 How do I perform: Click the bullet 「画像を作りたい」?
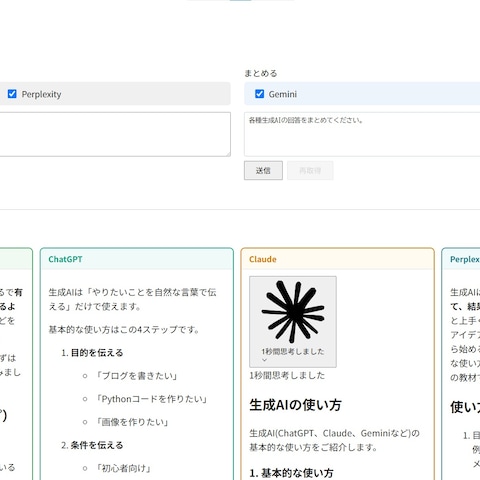(132, 422)
